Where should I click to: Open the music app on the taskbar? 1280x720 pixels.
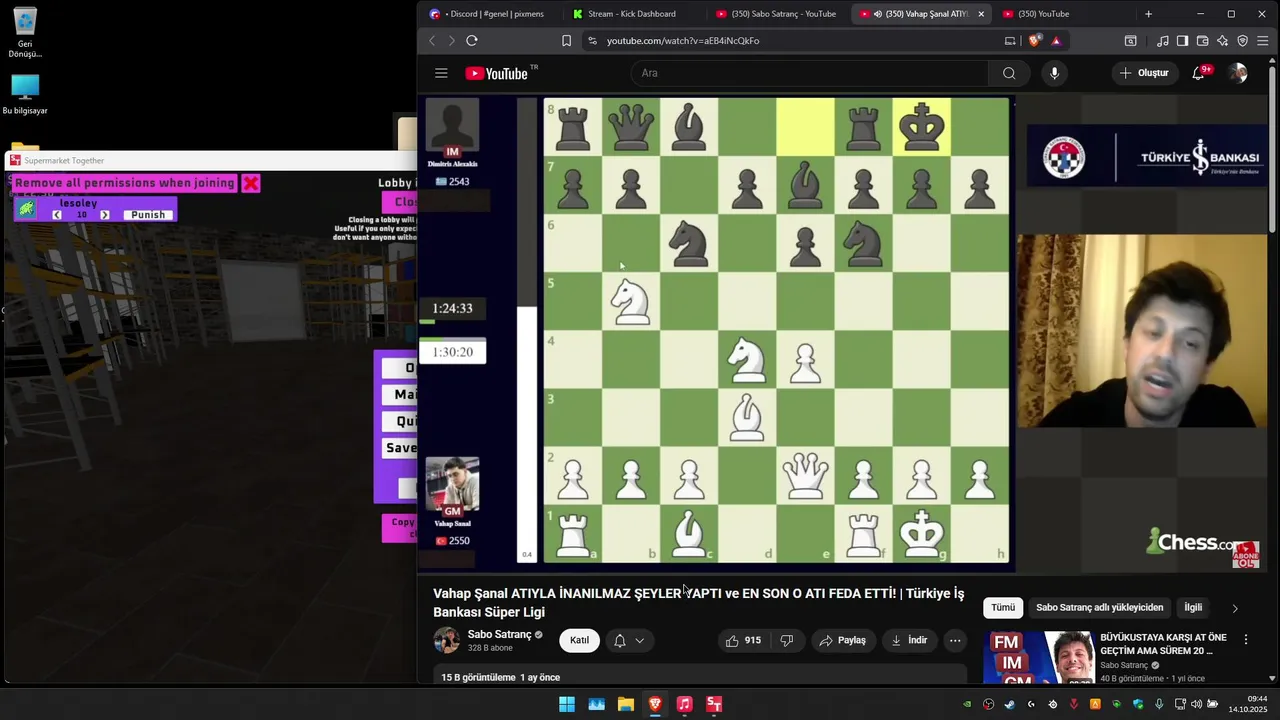click(x=684, y=704)
